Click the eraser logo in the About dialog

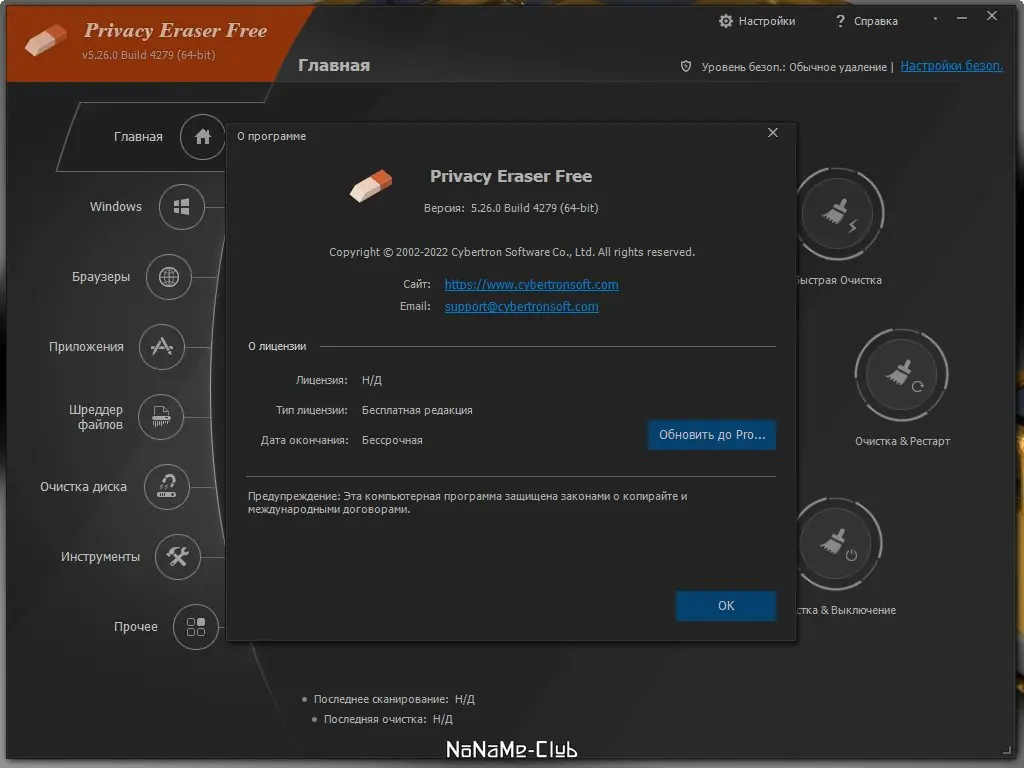click(x=371, y=185)
